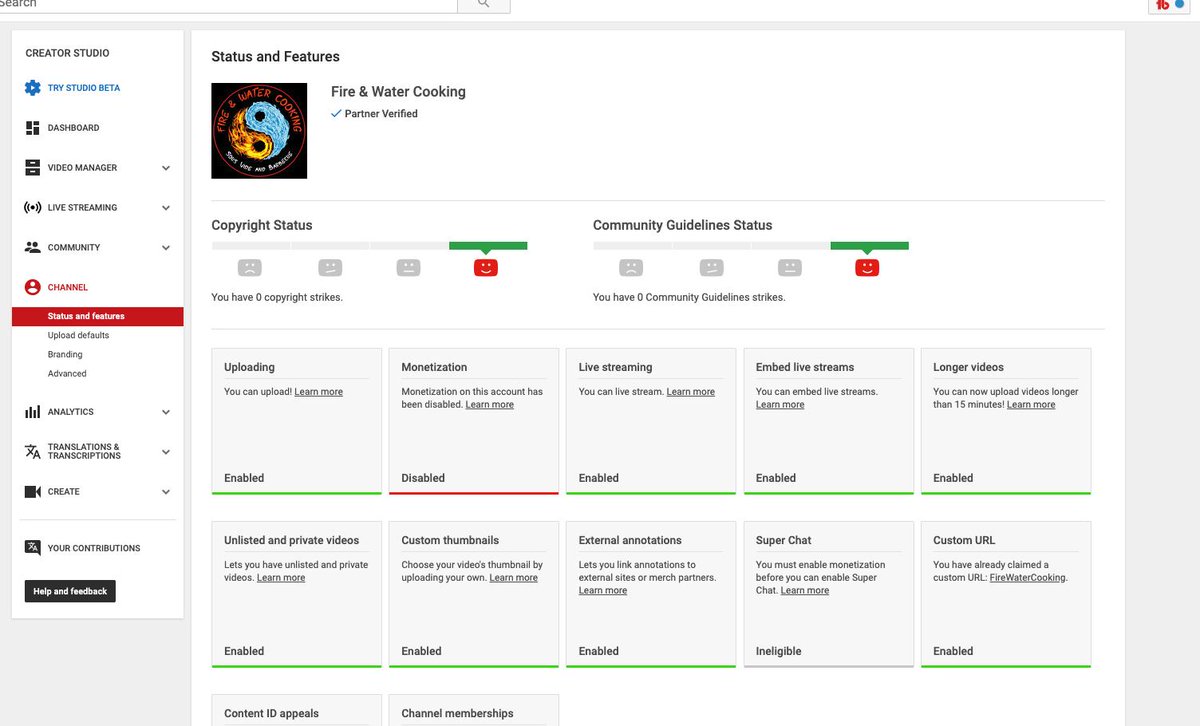Click the Fire & Water Cooking channel avatar
This screenshot has width=1200, height=726.
pos(259,130)
